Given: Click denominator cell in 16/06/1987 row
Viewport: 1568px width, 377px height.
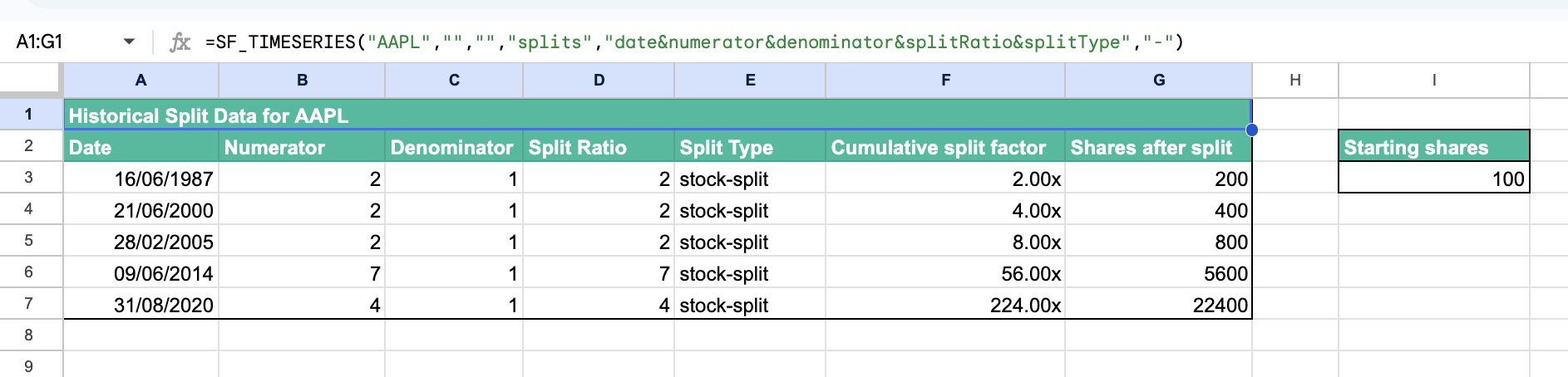Looking at the screenshot, I should [x=454, y=179].
